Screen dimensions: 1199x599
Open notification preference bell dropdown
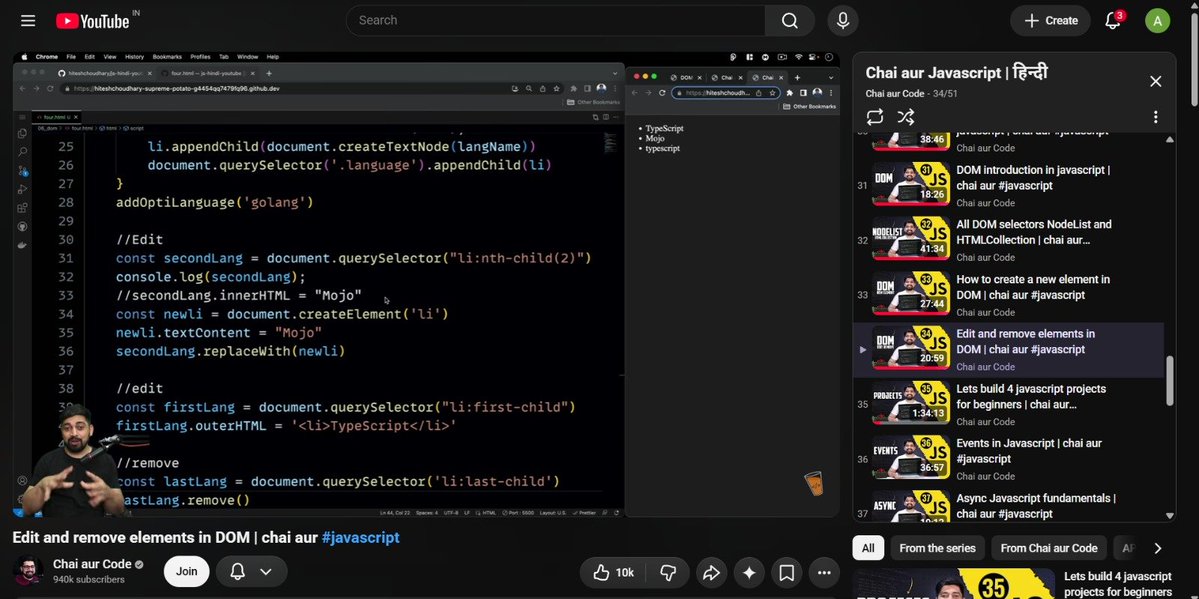pos(252,571)
